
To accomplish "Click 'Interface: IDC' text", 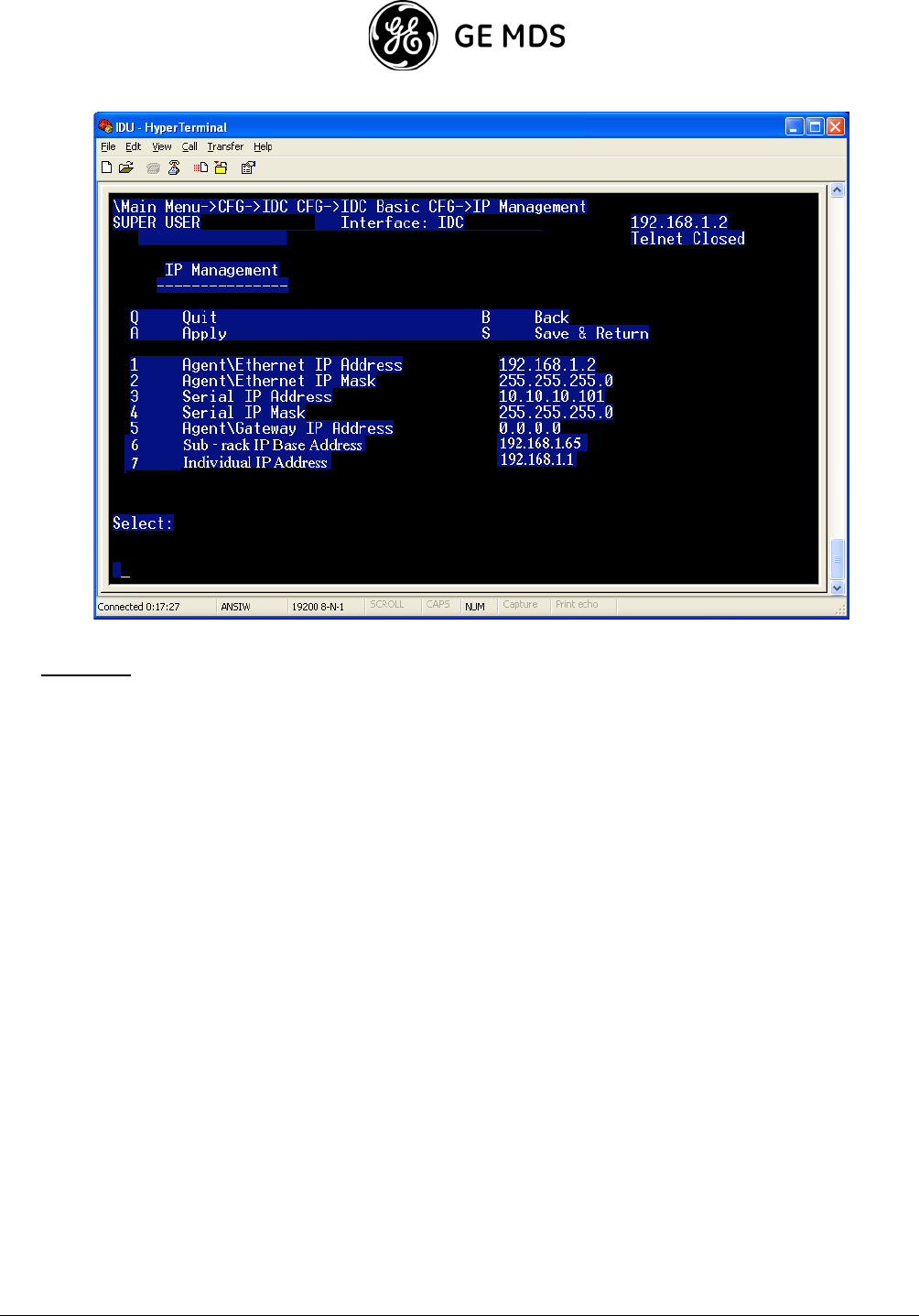I will point(403,222).
